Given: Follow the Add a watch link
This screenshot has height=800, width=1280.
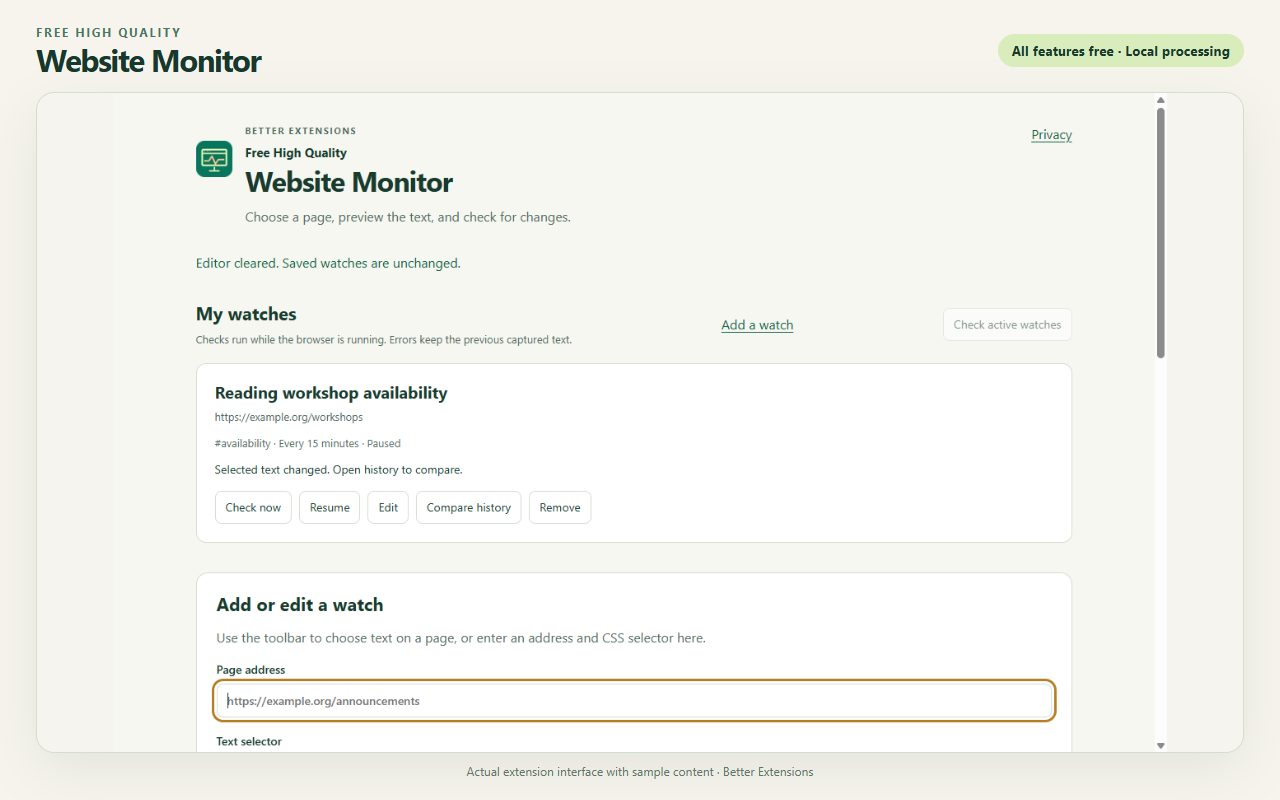Looking at the screenshot, I should [757, 325].
